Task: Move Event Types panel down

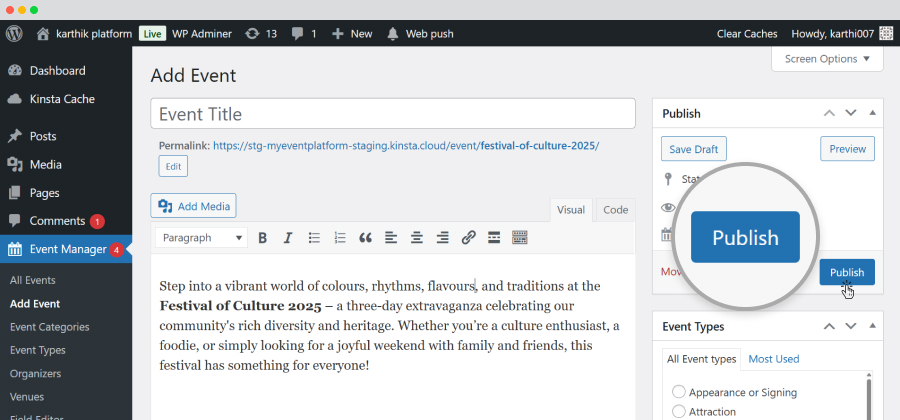Action: pos(851,326)
